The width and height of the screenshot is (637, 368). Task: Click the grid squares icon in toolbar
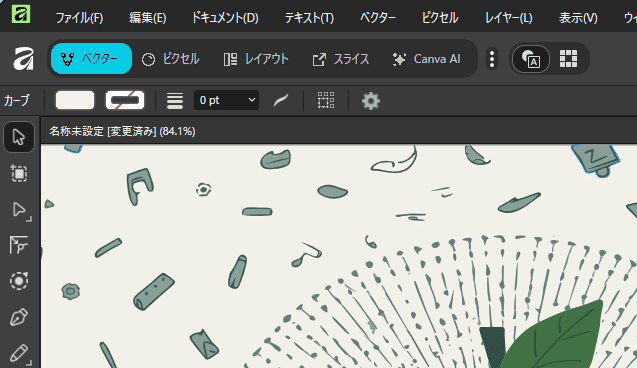click(x=568, y=59)
